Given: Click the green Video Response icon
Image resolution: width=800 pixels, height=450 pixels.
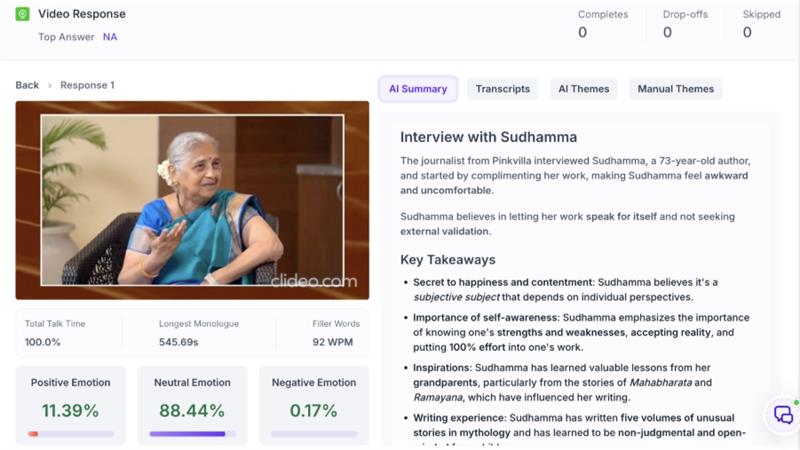Looking at the screenshot, I should point(22,14).
